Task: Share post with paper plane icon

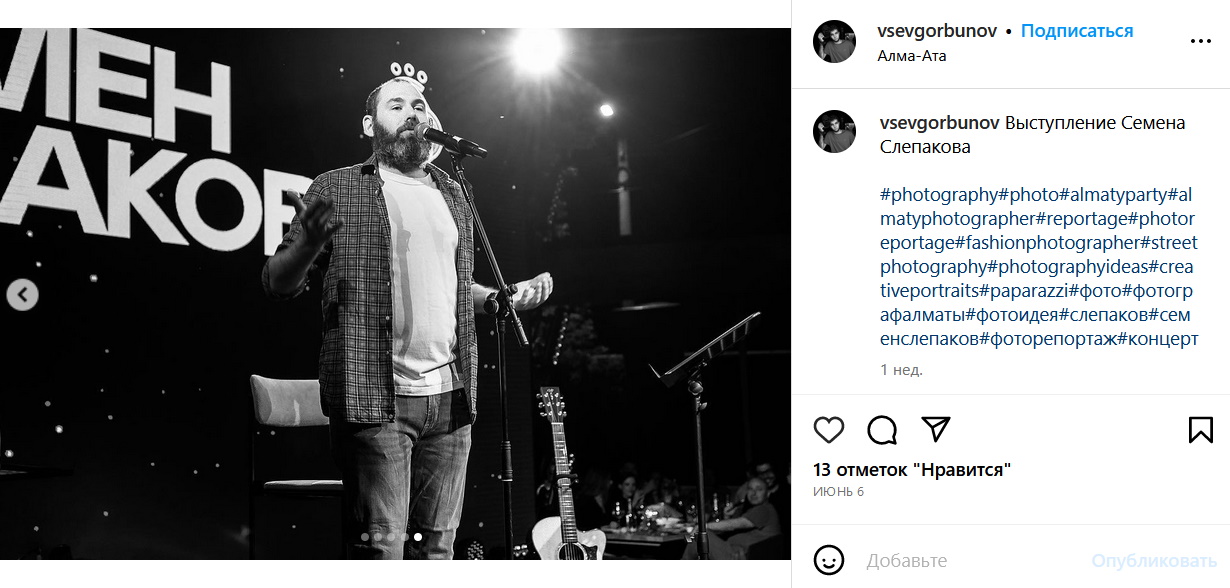Action: tap(935, 430)
